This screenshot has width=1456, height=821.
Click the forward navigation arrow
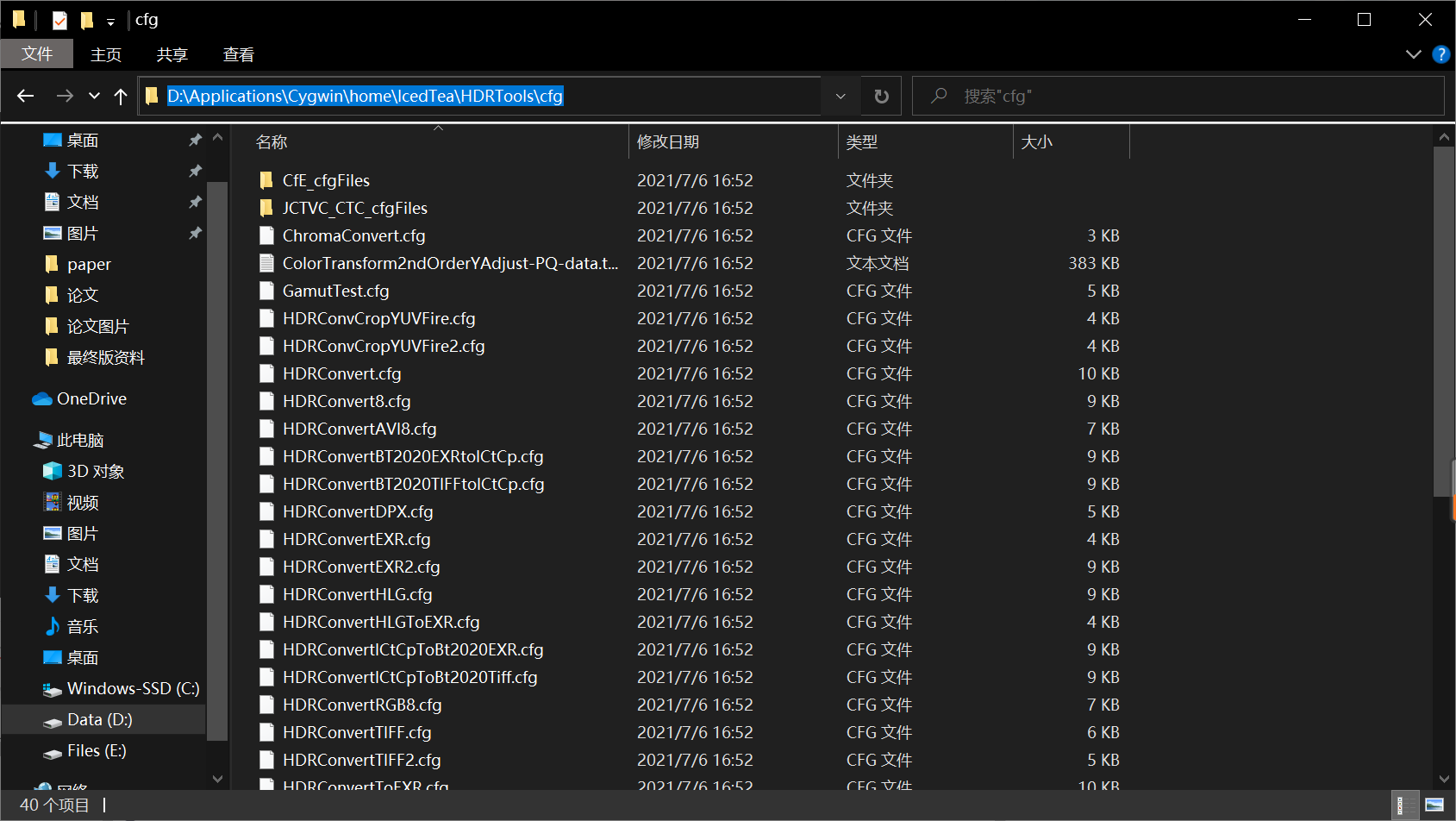(x=65, y=96)
